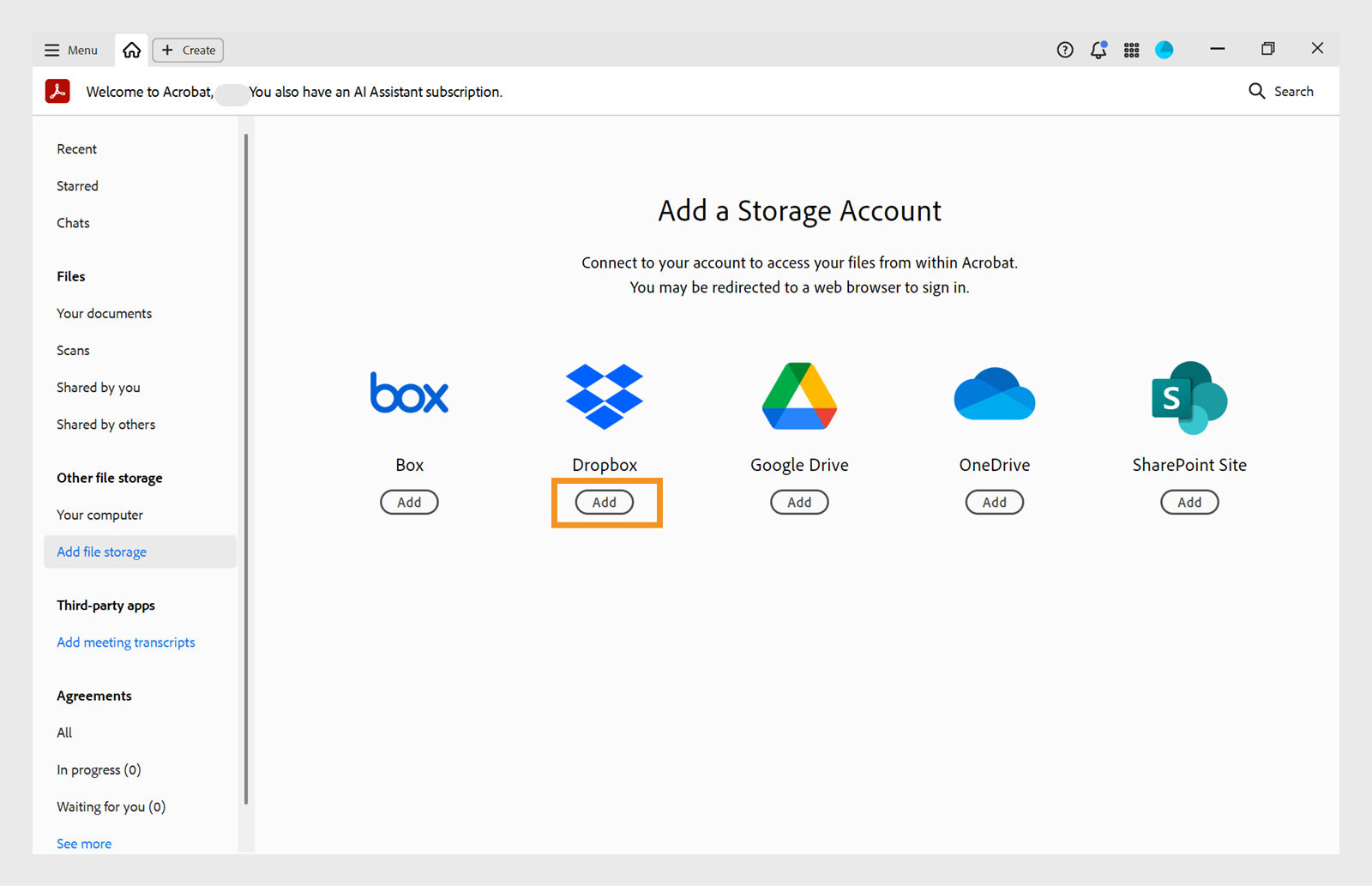The width and height of the screenshot is (1372, 886).
Task: Open the user profile avatar
Action: pyautogui.click(x=1164, y=51)
